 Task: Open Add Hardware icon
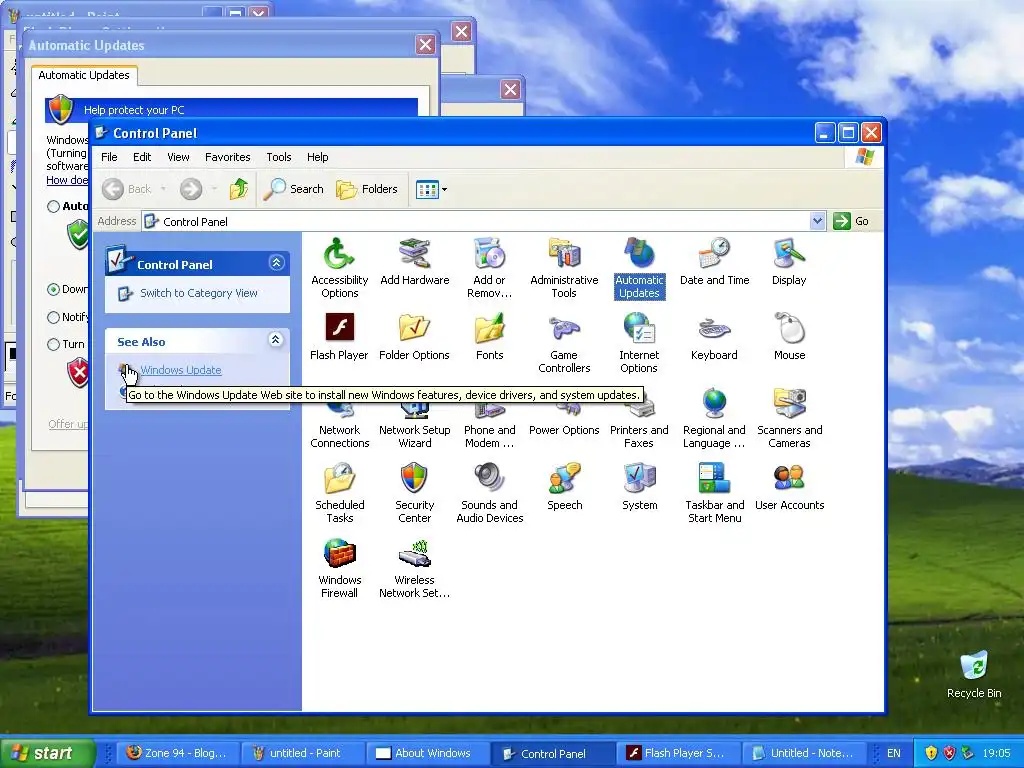pos(415,254)
